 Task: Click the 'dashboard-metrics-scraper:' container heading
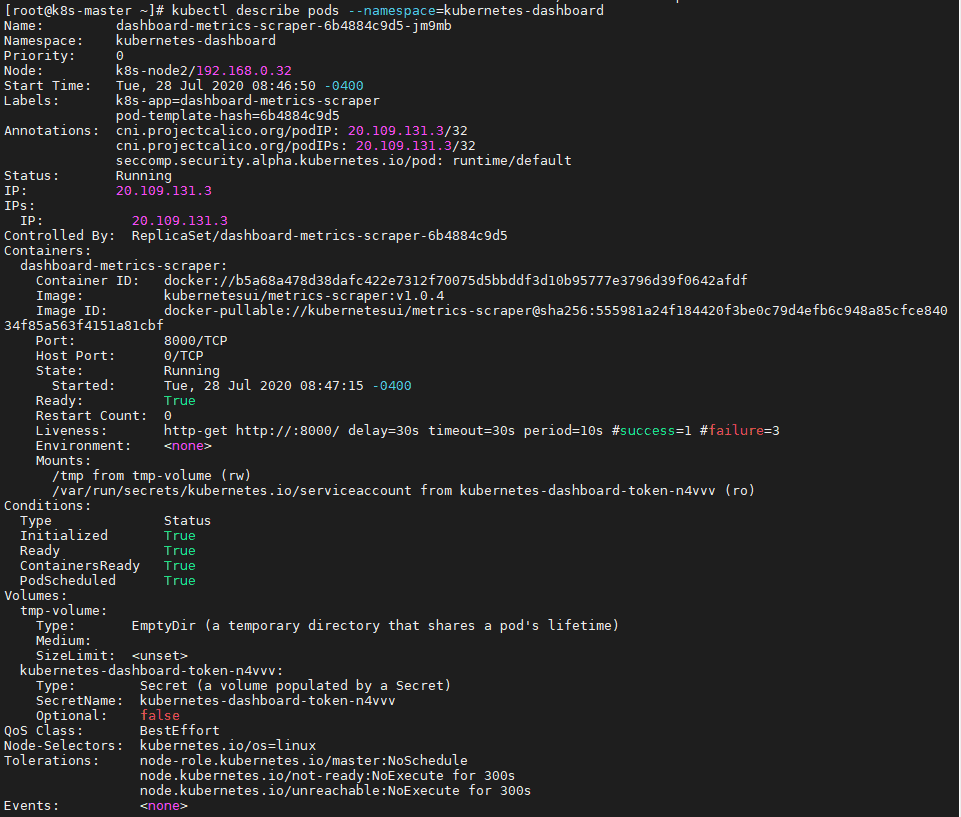[x=123, y=266]
